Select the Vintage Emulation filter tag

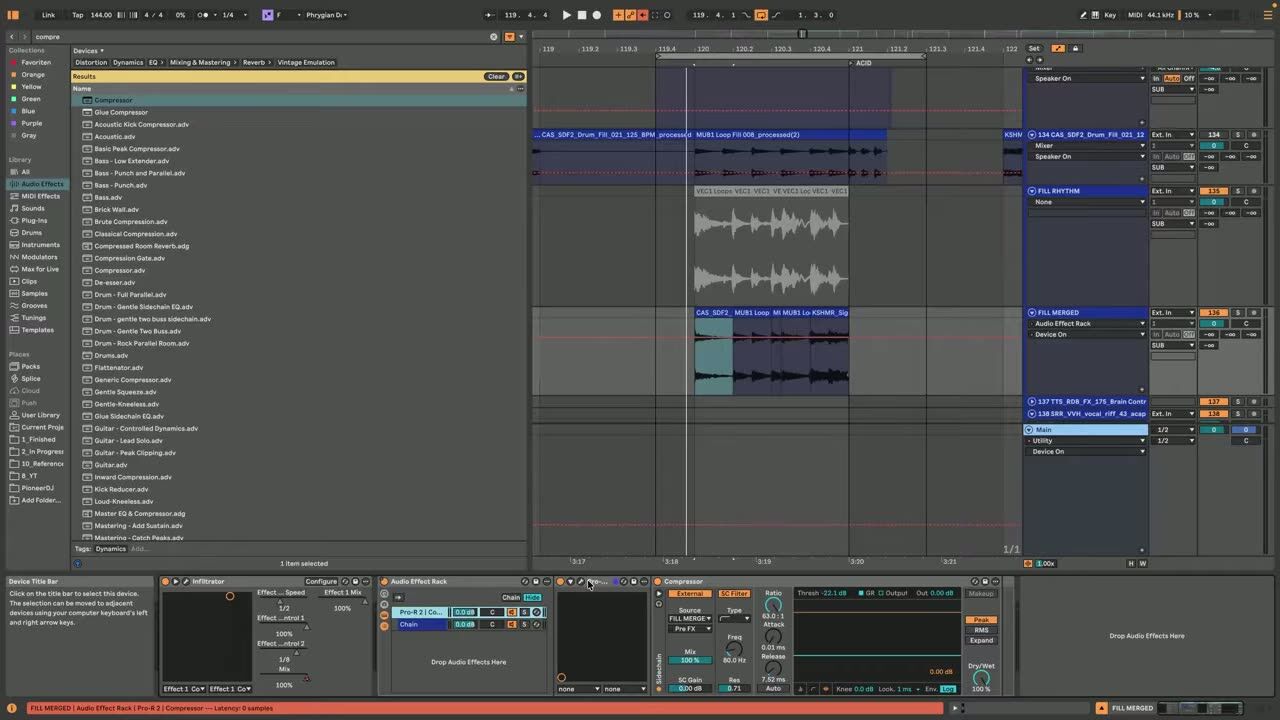point(306,62)
